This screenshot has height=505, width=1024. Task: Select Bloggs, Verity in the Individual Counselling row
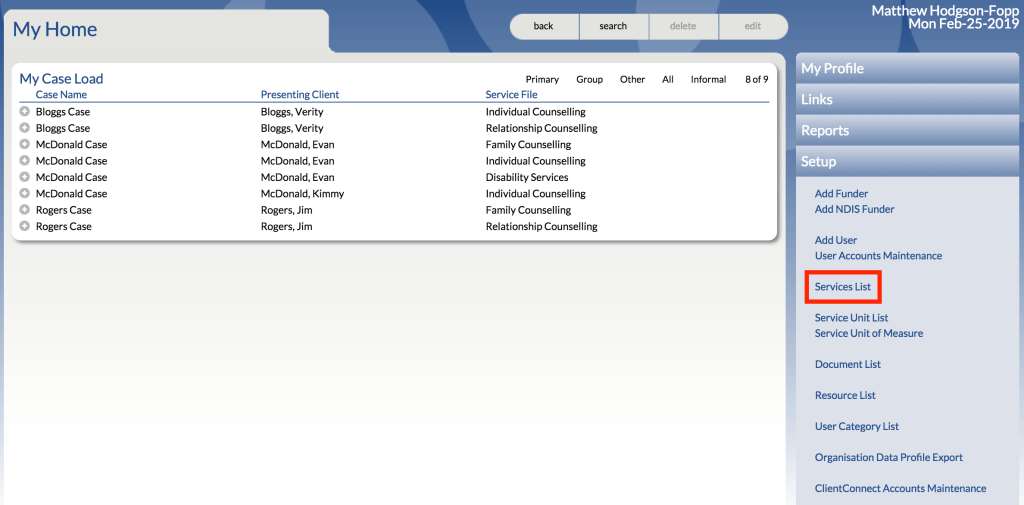(292, 112)
